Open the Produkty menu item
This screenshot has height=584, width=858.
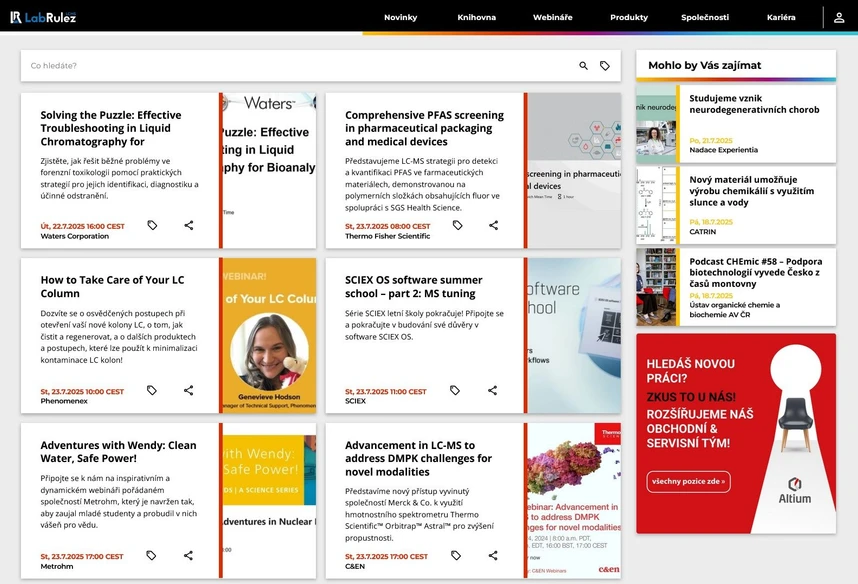pyautogui.click(x=630, y=17)
